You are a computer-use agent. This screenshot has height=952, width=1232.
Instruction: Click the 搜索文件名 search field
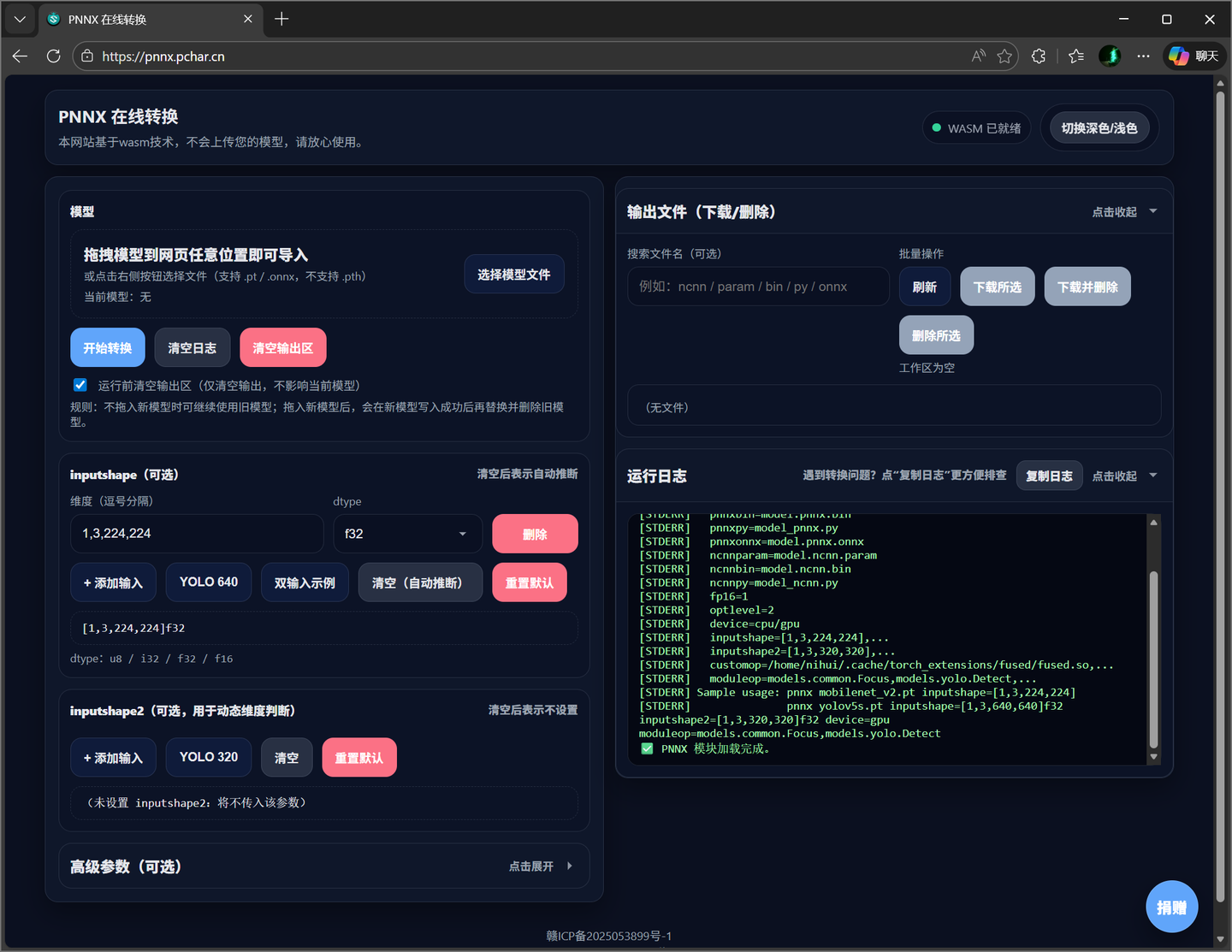[x=758, y=287]
